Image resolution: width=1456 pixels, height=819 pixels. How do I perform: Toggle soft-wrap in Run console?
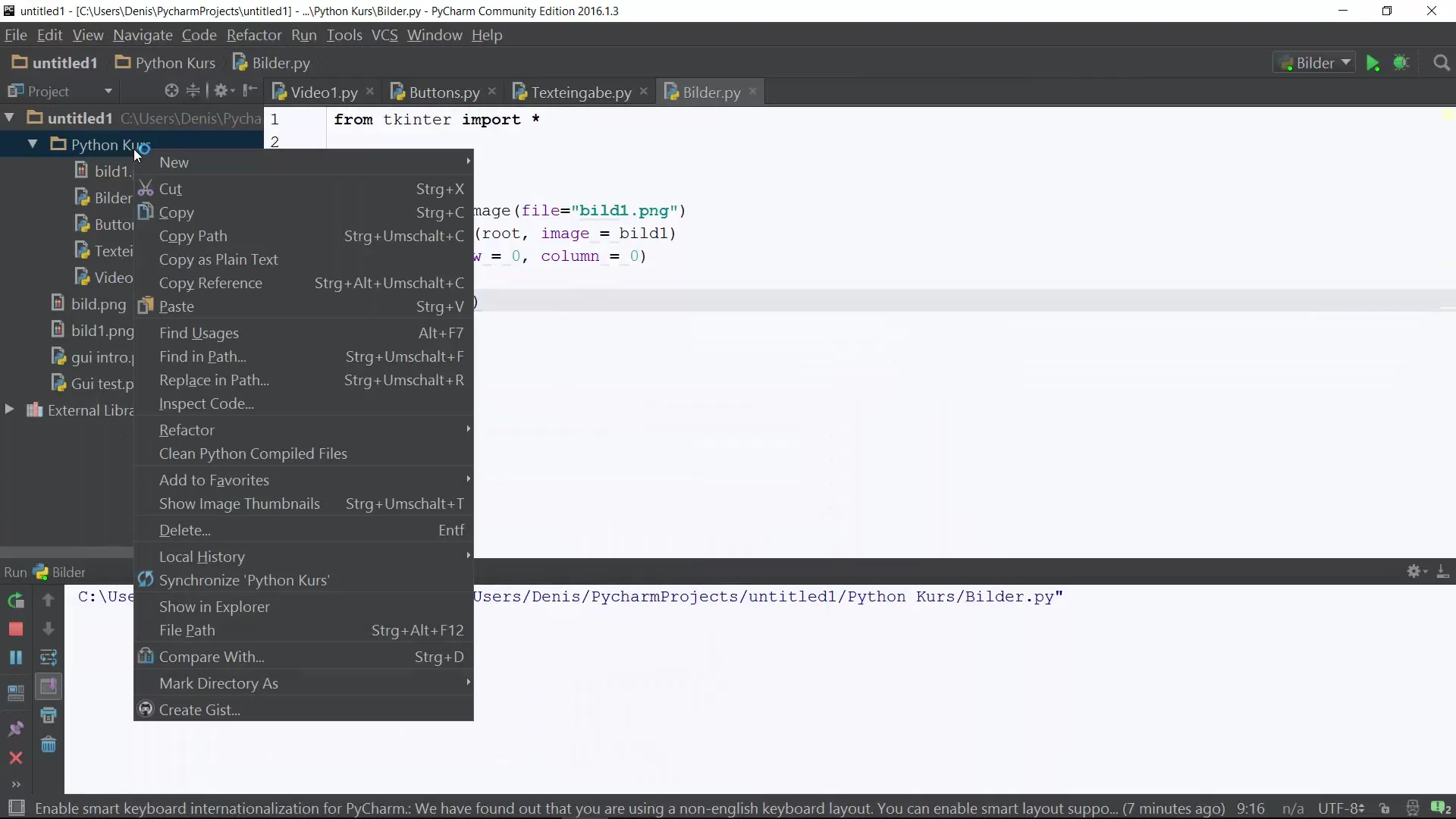[48, 657]
